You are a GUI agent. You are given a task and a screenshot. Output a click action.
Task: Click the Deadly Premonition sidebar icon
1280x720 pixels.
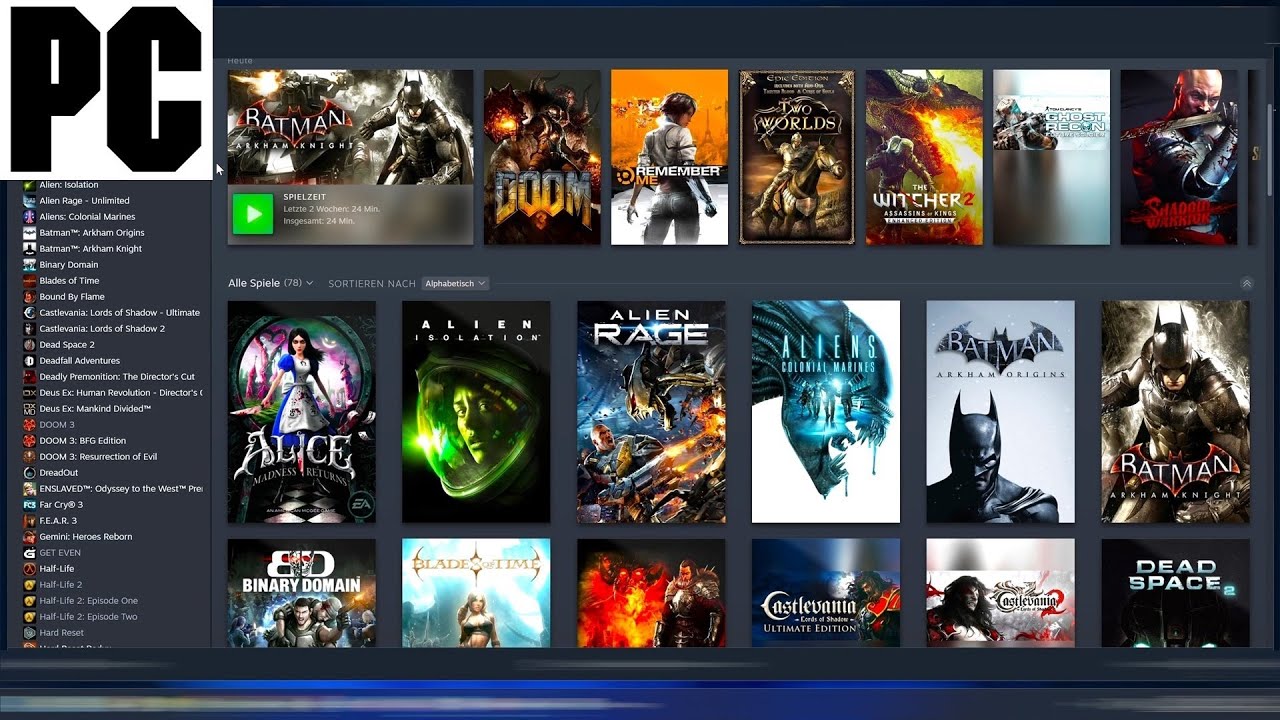pyautogui.click(x=30, y=377)
